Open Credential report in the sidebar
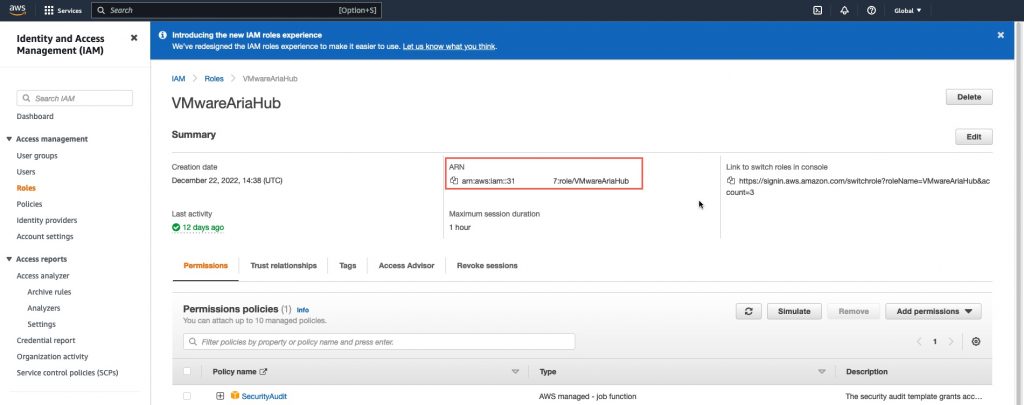Screen dimensions: 1024x405 coord(46,340)
